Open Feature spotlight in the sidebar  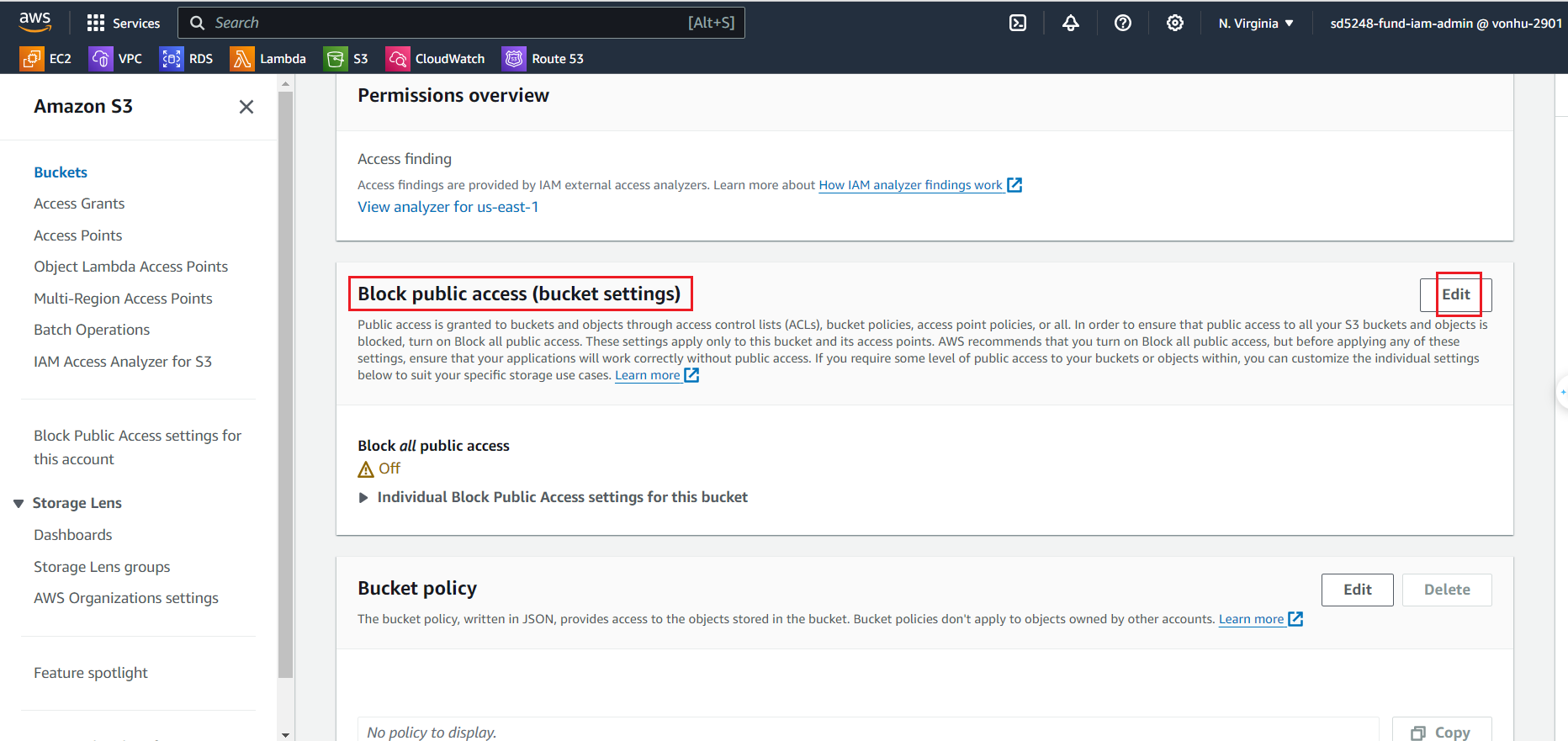pyautogui.click(x=91, y=673)
